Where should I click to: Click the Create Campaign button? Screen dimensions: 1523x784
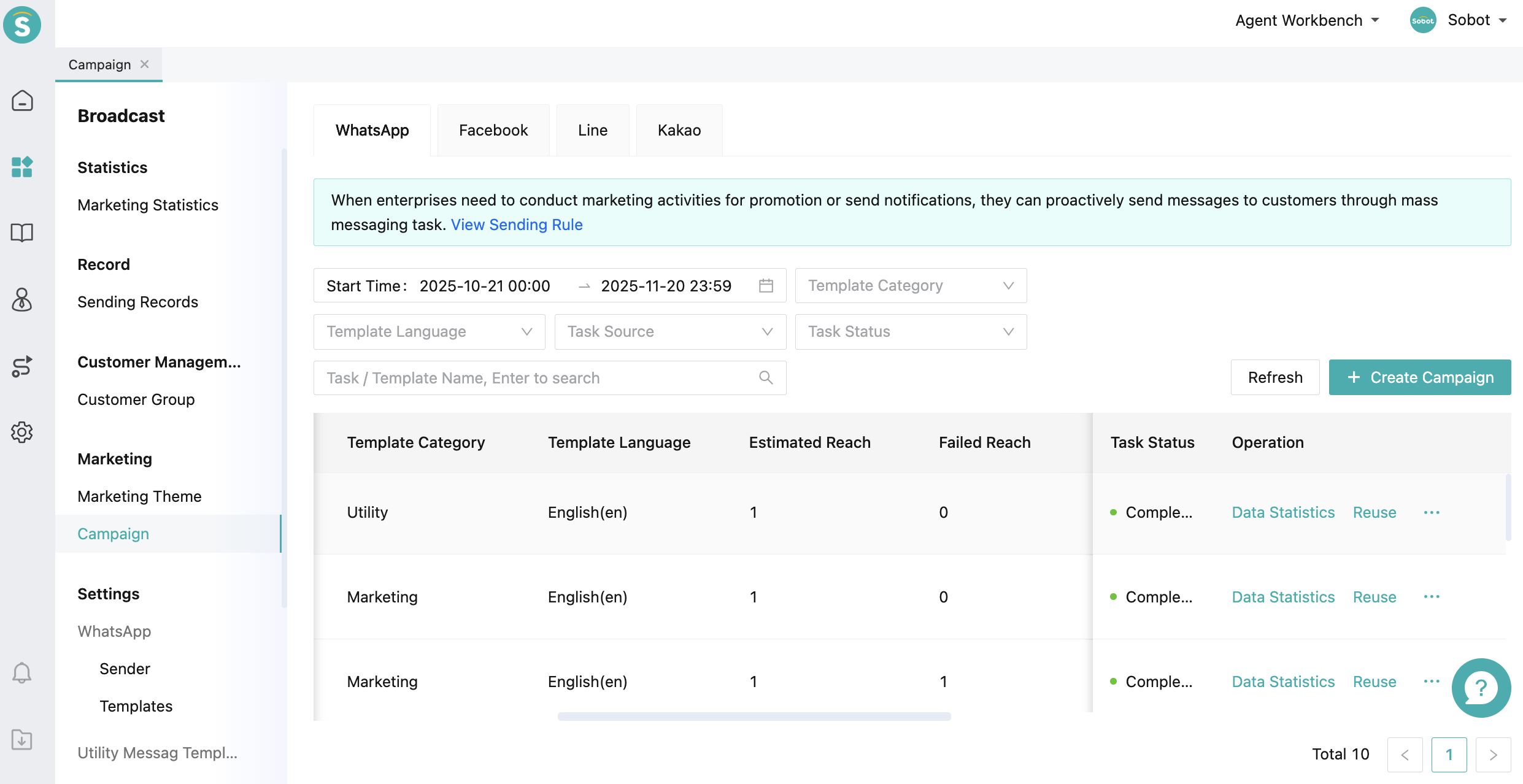1419,377
